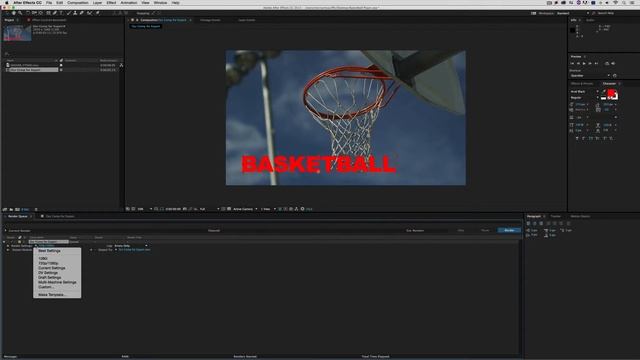Open font family dropdown in Character panel
Viewport: 640px width, 360px height.
click(x=585, y=91)
